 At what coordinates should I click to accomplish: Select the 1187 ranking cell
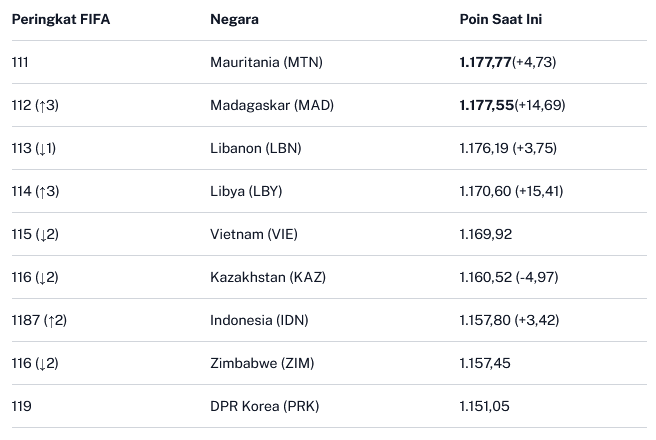coord(39,320)
